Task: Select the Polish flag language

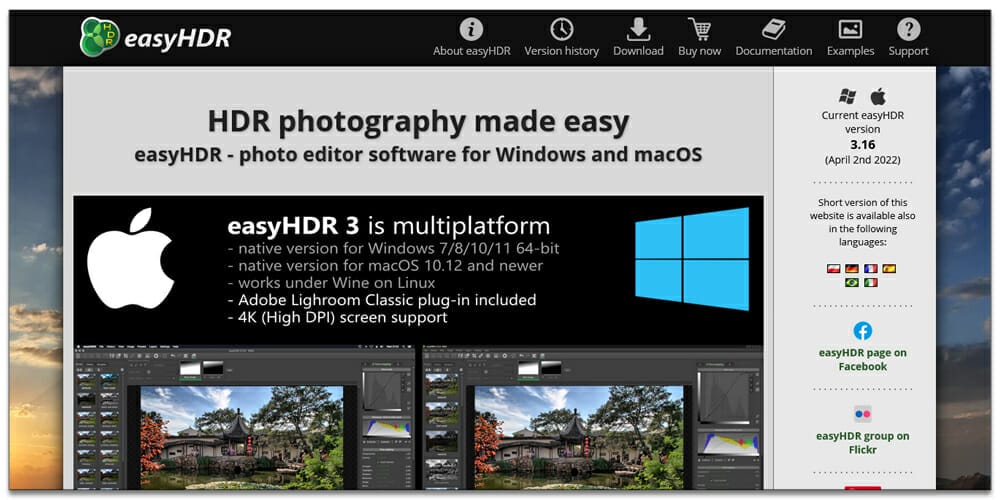Action: [833, 268]
